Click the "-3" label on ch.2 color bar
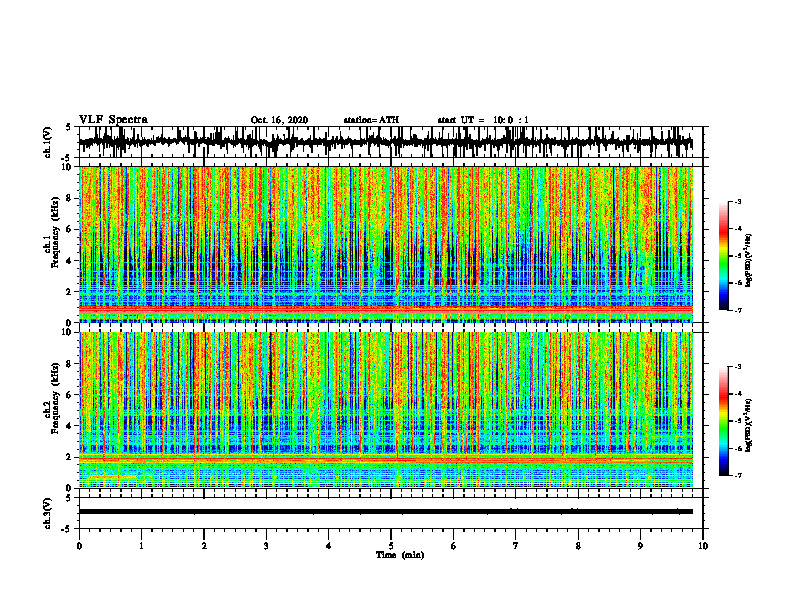Screen dimensions: 792x612 coord(737,367)
